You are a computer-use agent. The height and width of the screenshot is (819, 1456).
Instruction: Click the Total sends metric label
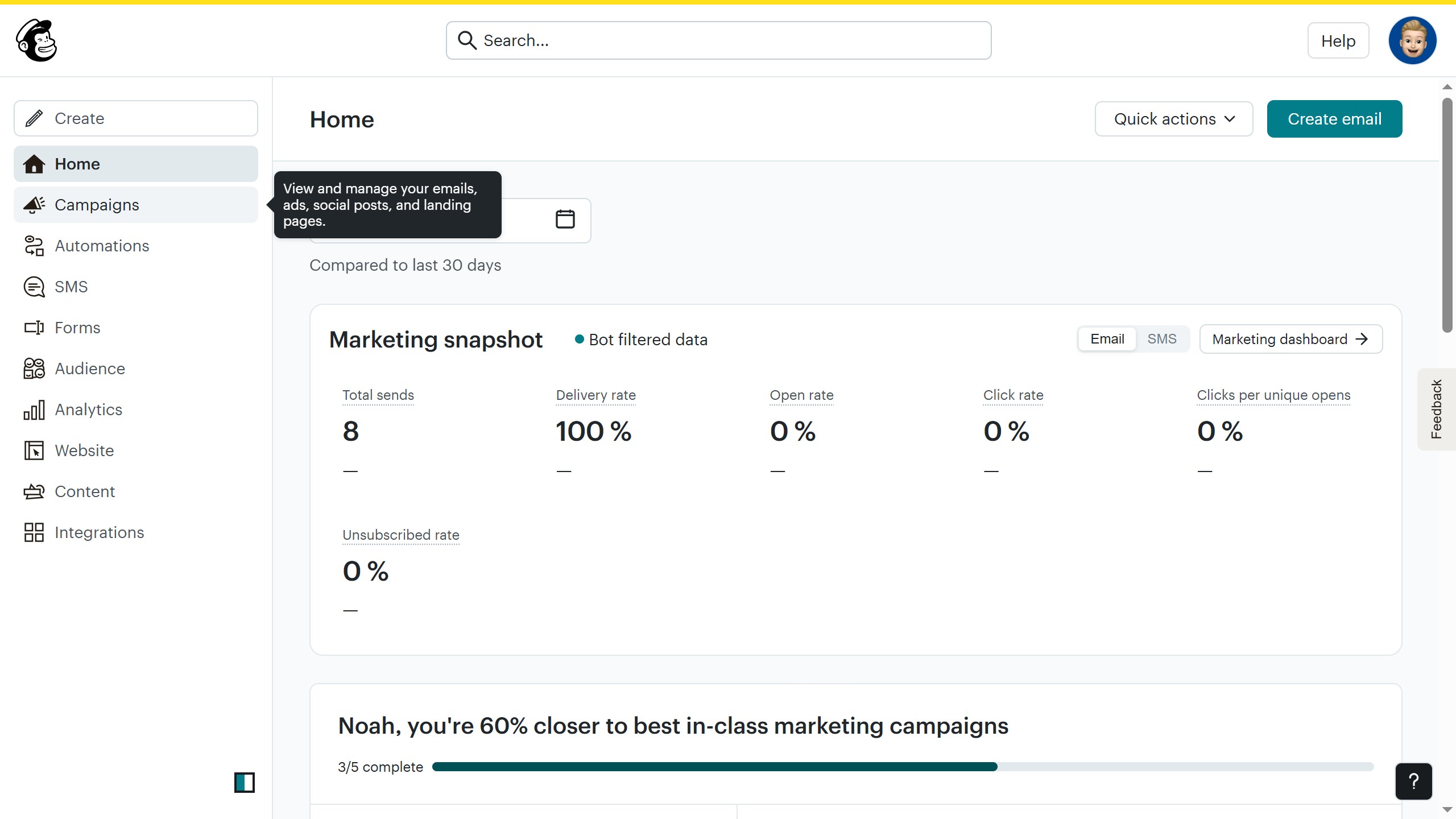pos(378,395)
